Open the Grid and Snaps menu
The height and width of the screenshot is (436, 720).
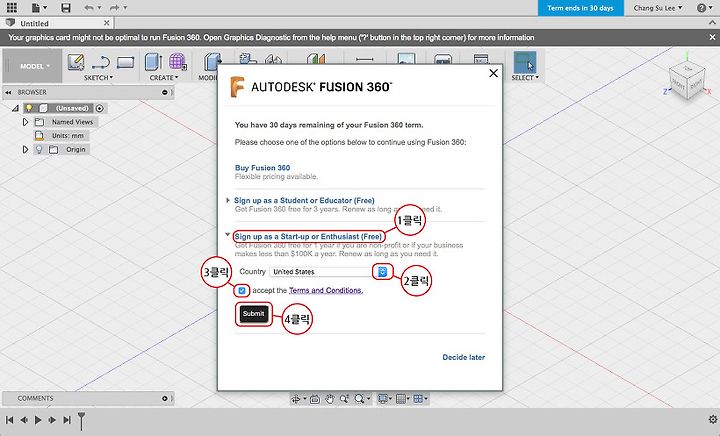pos(401,399)
